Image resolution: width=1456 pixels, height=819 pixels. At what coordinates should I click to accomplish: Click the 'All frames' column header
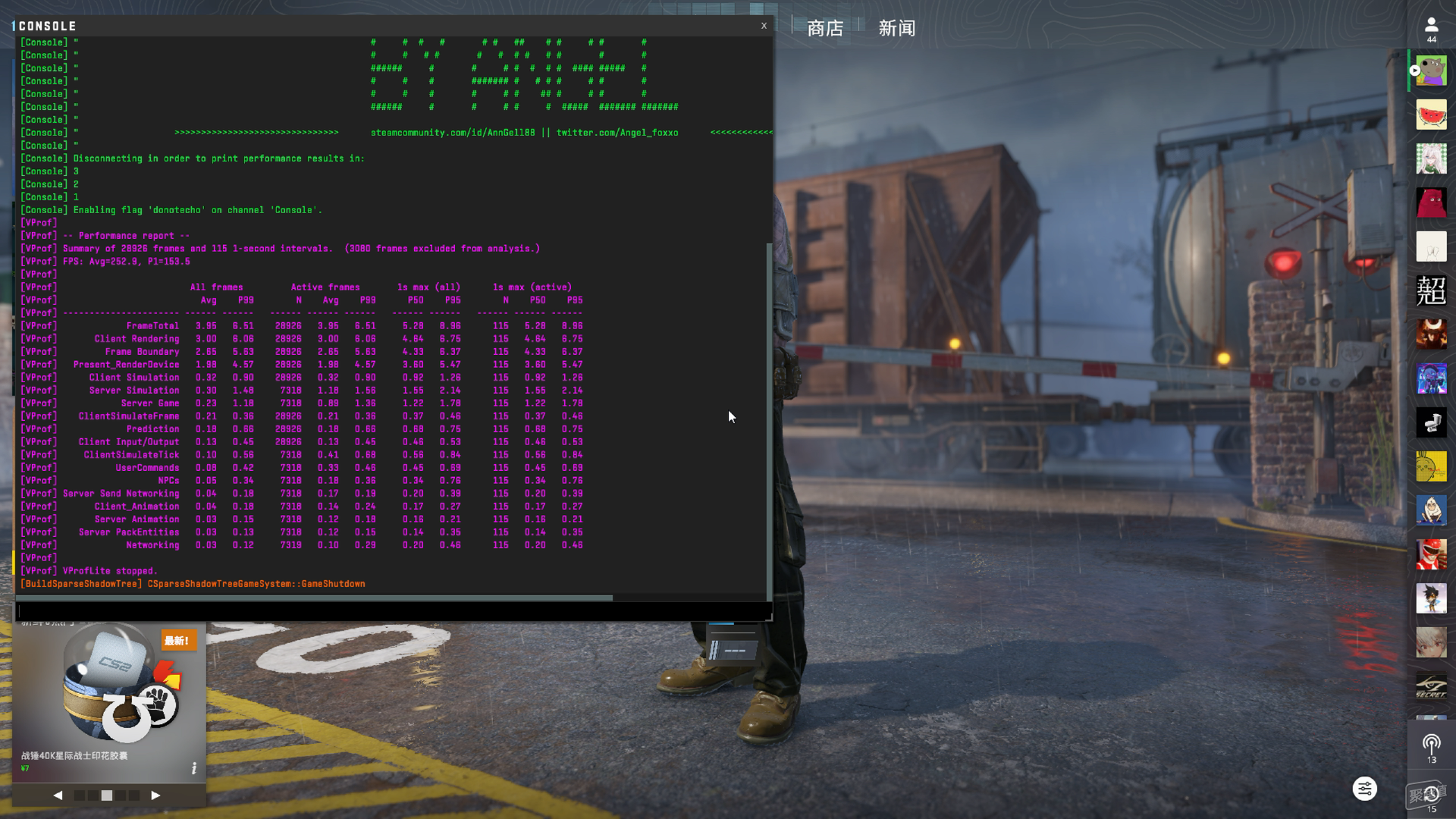pyautogui.click(x=217, y=287)
